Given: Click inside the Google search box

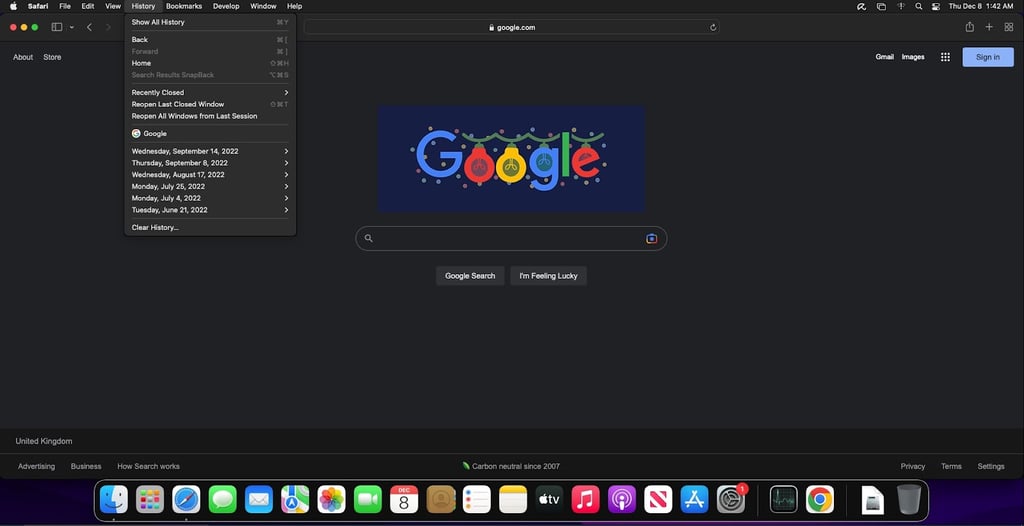Looking at the screenshot, I should tap(511, 238).
